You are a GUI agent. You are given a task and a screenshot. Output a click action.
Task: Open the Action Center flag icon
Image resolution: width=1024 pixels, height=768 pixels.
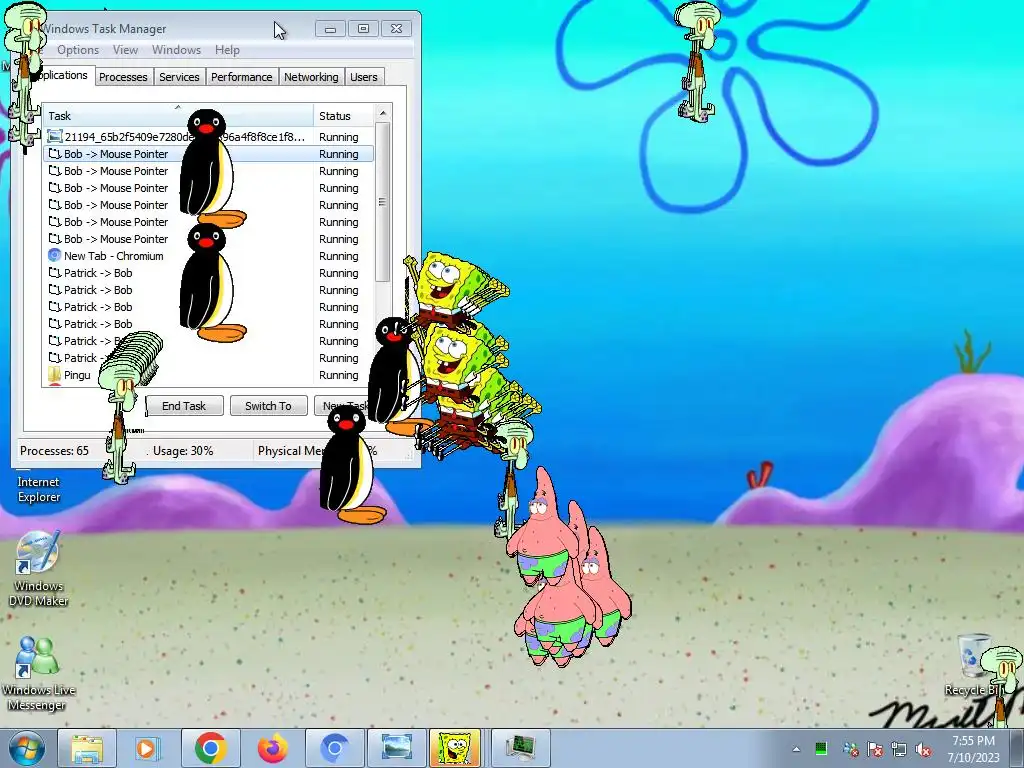[875, 749]
